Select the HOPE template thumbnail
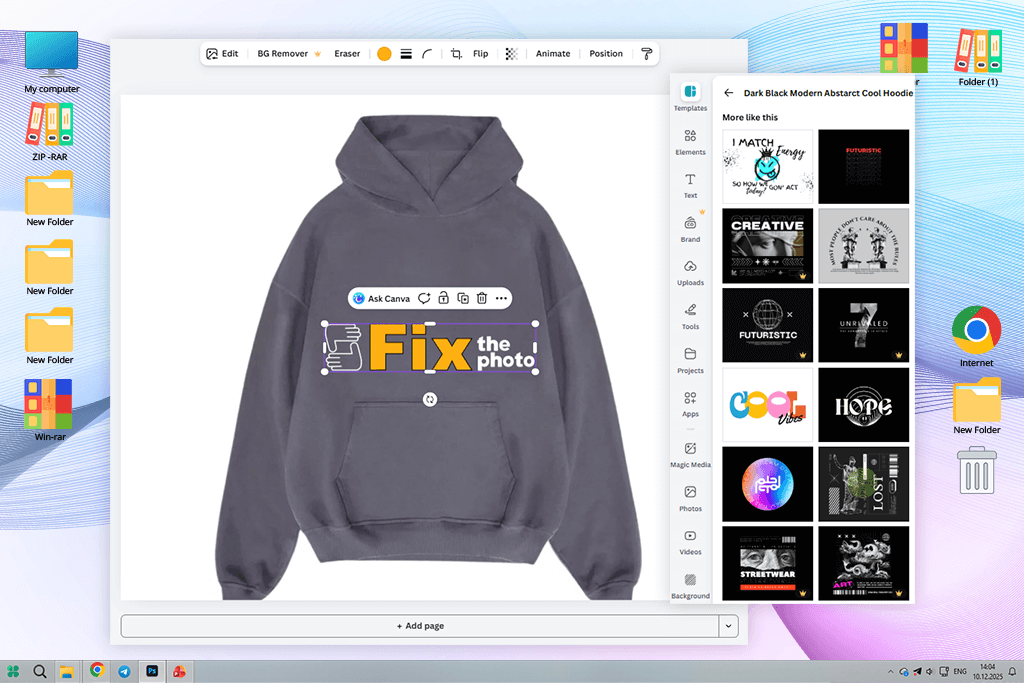 pyautogui.click(x=863, y=405)
